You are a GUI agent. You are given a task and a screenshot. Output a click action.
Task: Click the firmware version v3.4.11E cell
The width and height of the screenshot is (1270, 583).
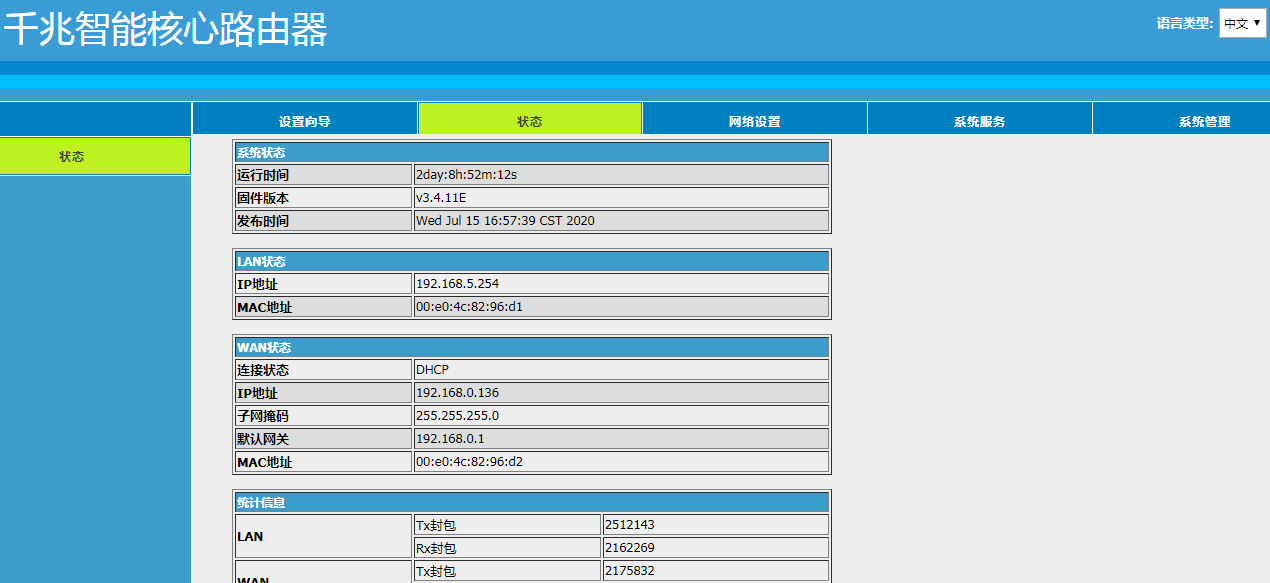[441, 198]
